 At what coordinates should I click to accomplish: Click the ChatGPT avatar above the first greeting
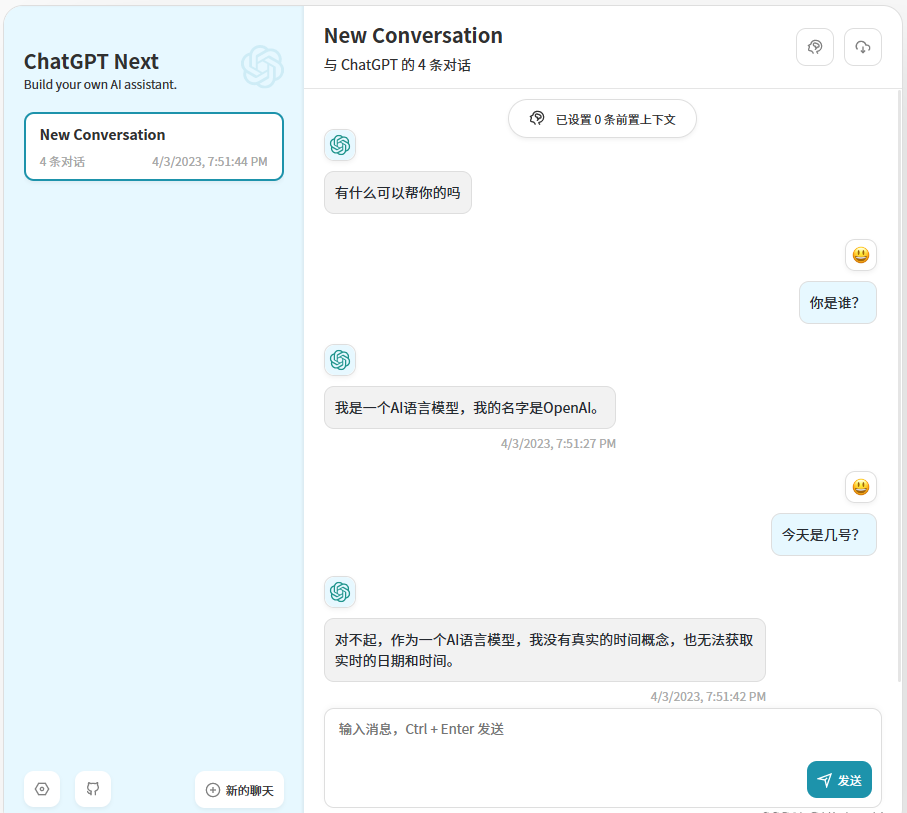[339, 145]
